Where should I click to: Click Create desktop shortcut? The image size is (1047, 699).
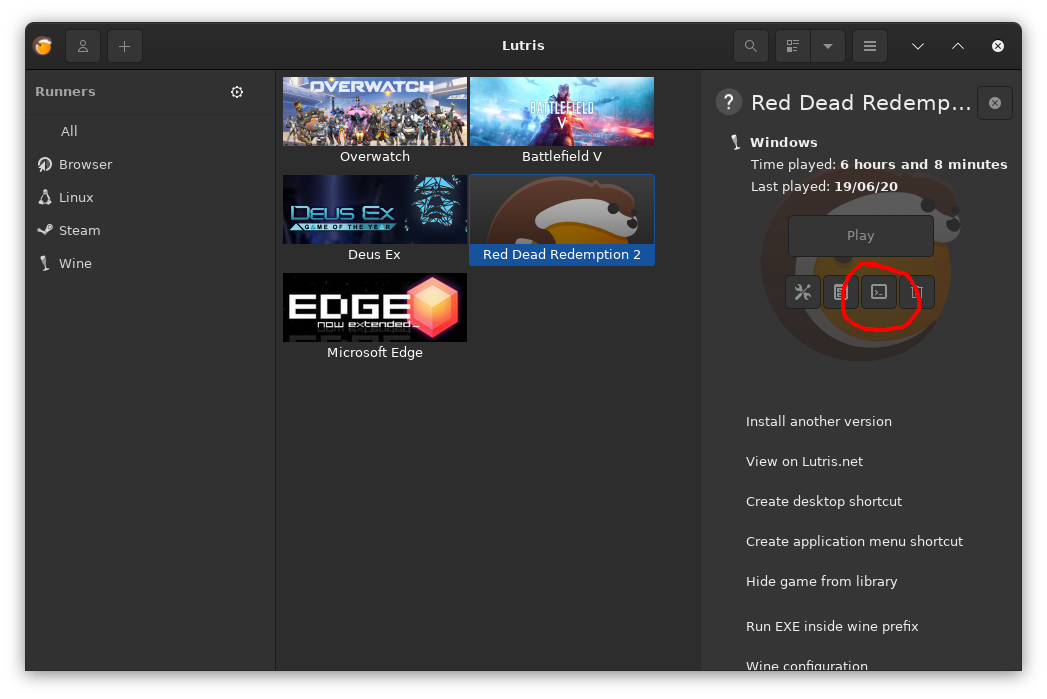coord(823,502)
